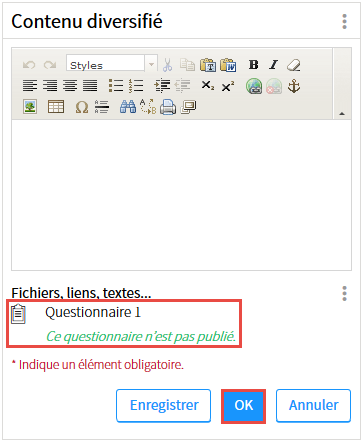Decrease the indent
Image resolution: width=363 pixels, height=443 pixels.
click(183, 86)
